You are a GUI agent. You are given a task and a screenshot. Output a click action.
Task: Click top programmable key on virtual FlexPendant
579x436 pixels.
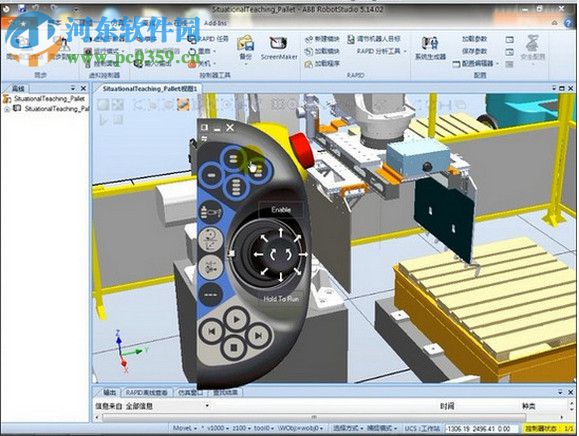pos(233,159)
